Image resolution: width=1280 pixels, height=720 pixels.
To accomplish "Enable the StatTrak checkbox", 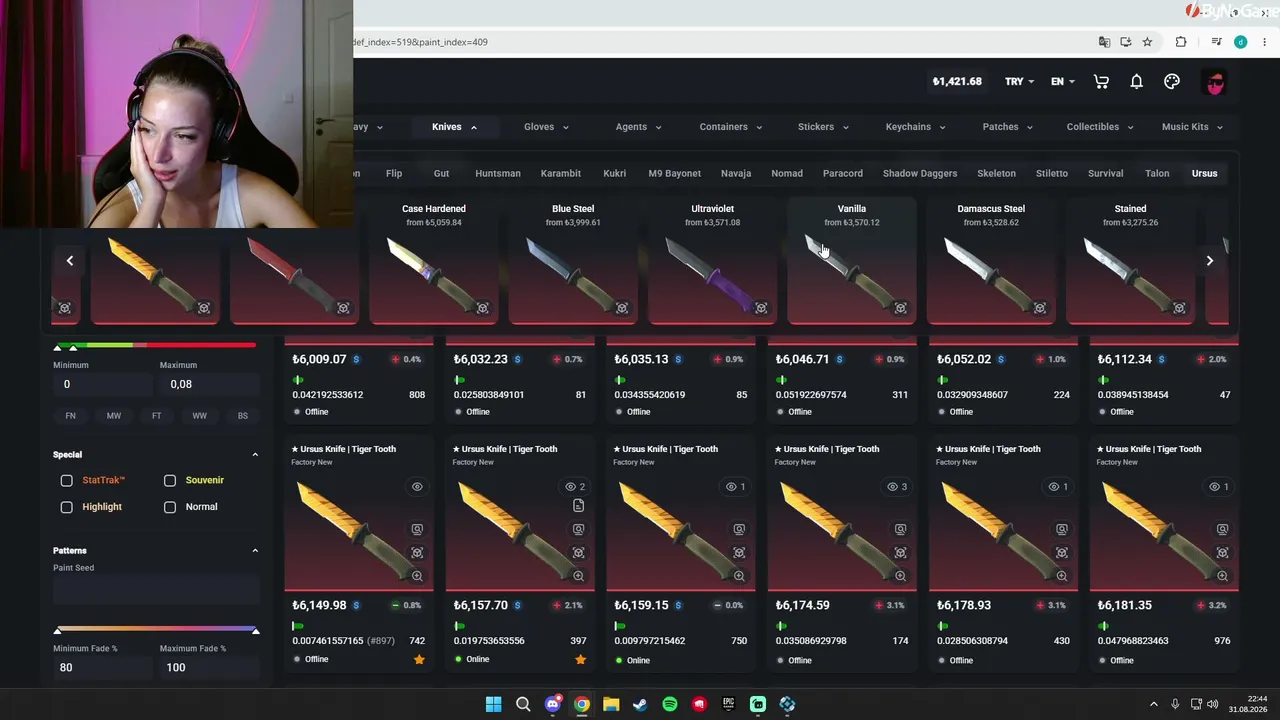I will pyautogui.click(x=67, y=480).
